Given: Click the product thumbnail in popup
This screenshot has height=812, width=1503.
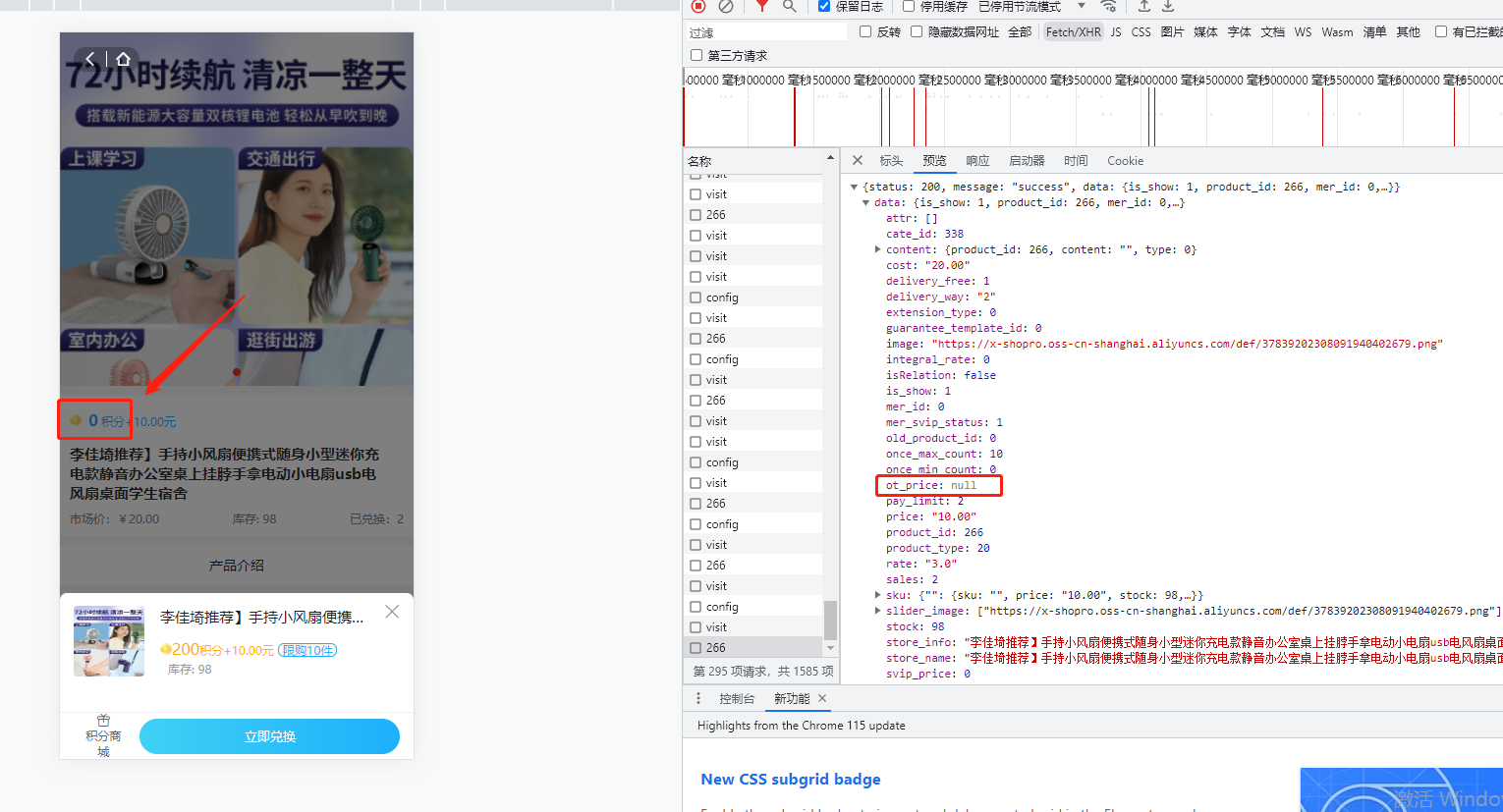Looking at the screenshot, I should [x=109, y=640].
